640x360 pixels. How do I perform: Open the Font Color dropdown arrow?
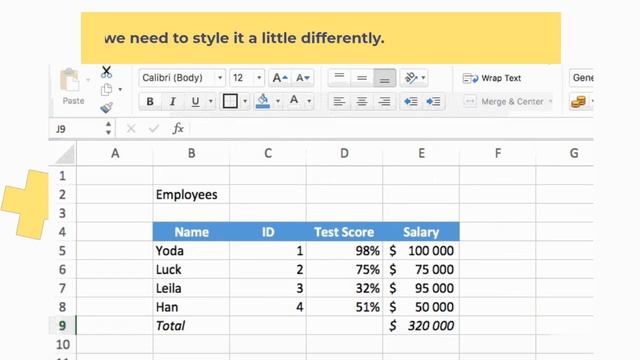[x=309, y=101]
